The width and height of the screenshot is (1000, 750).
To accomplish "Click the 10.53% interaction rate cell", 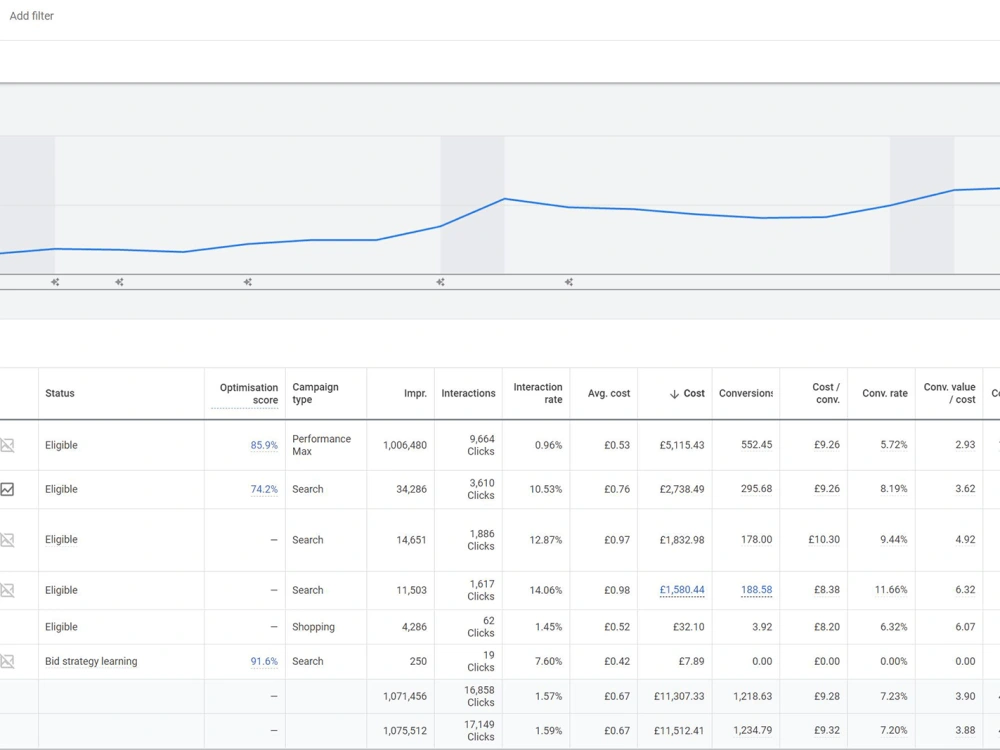I will pyautogui.click(x=546, y=489).
